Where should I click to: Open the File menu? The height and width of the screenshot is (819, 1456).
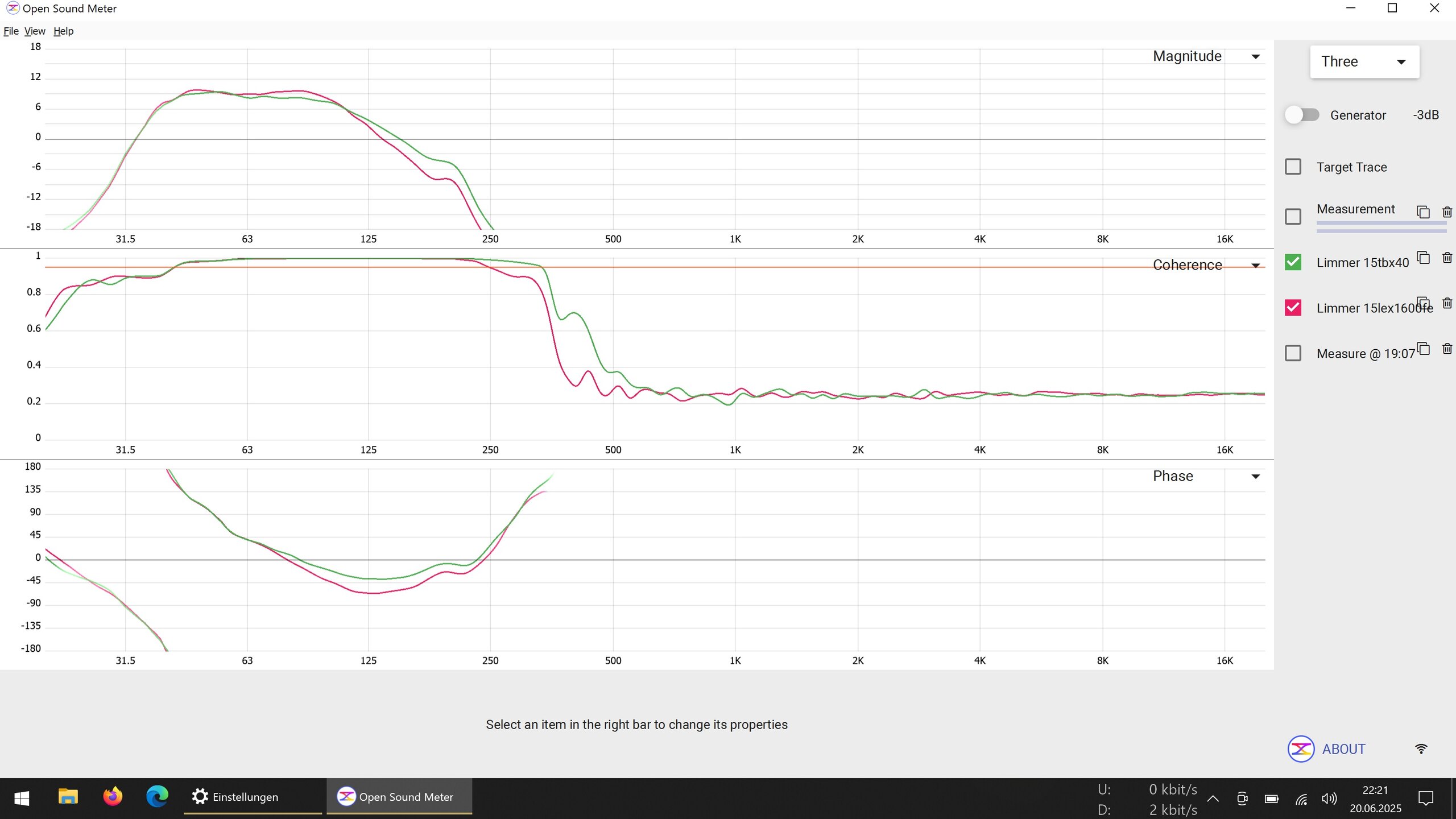[x=11, y=31]
